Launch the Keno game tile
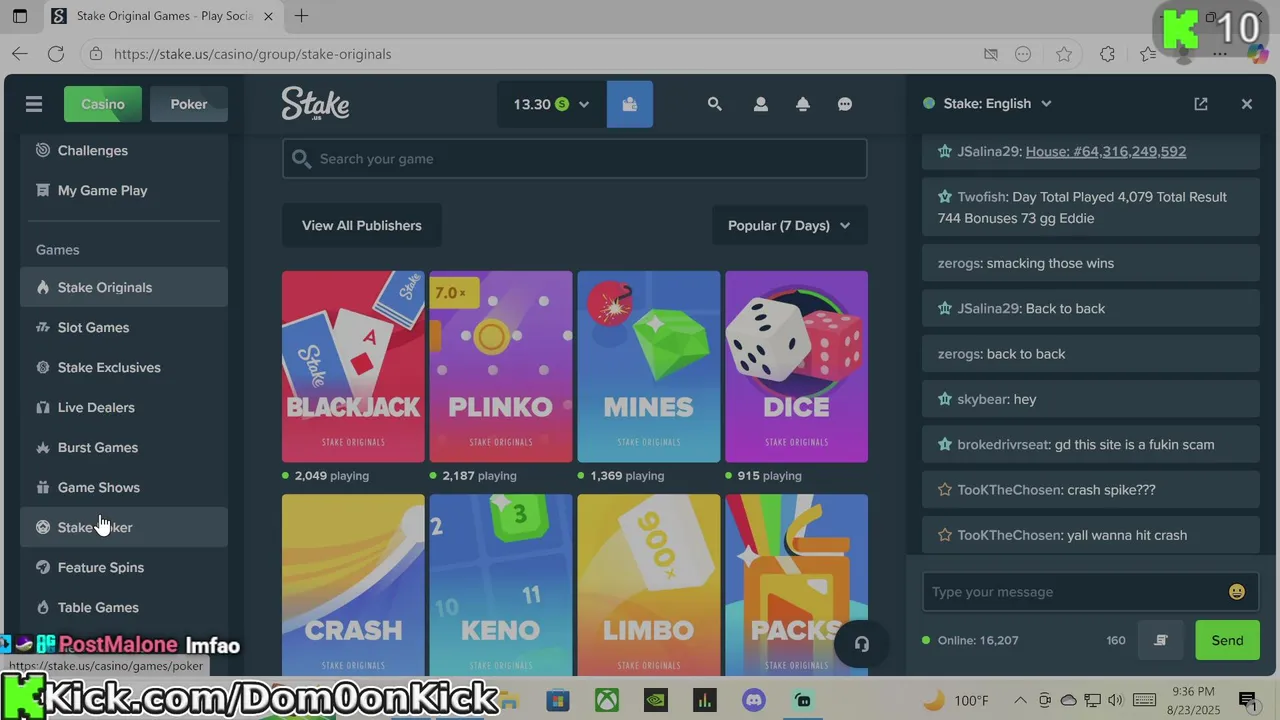 tap(501, 585)
